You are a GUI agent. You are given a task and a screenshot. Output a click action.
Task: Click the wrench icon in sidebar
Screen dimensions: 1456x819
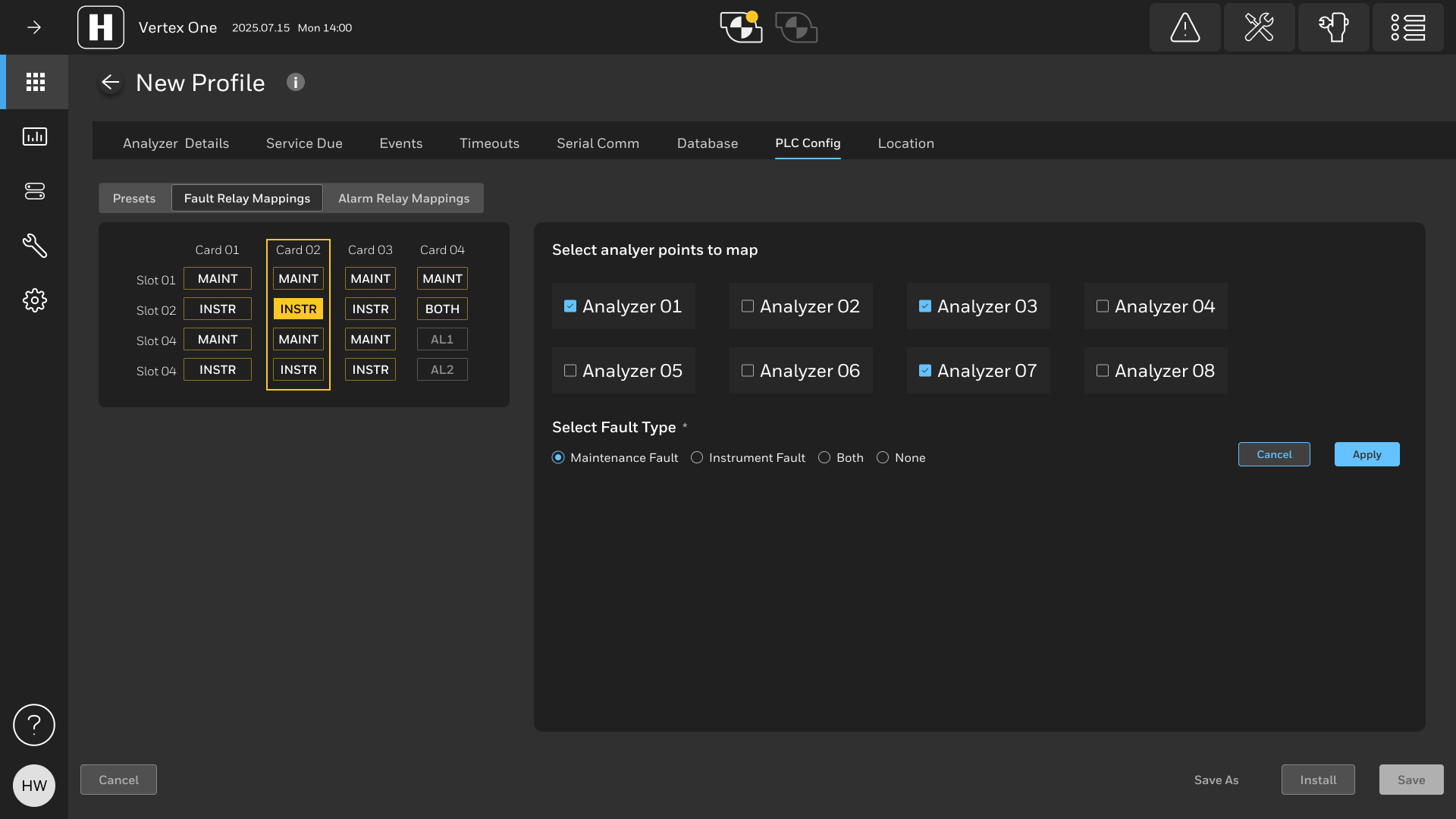coord(35,246)
